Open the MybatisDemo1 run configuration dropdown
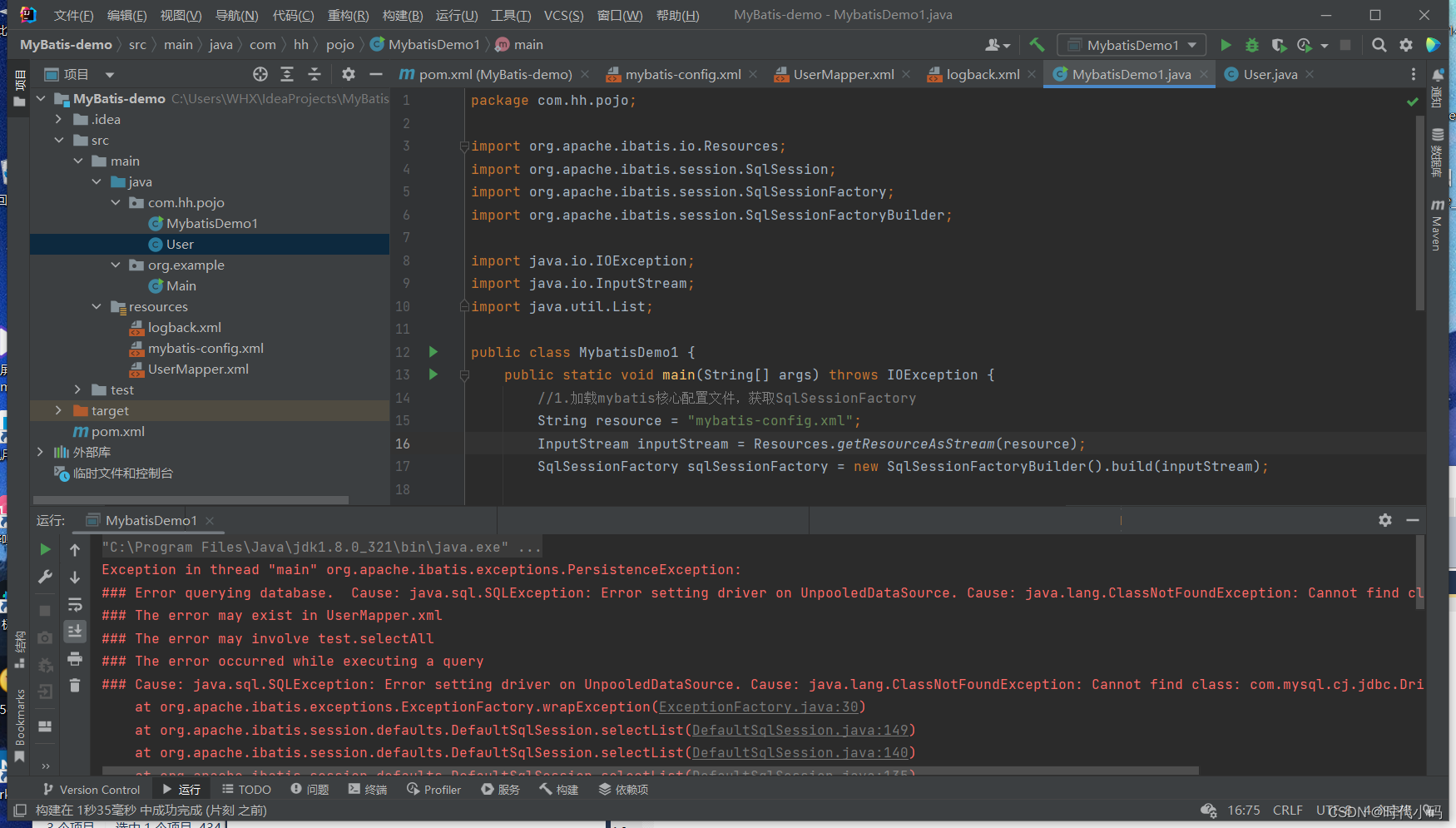 point(1131,45)
